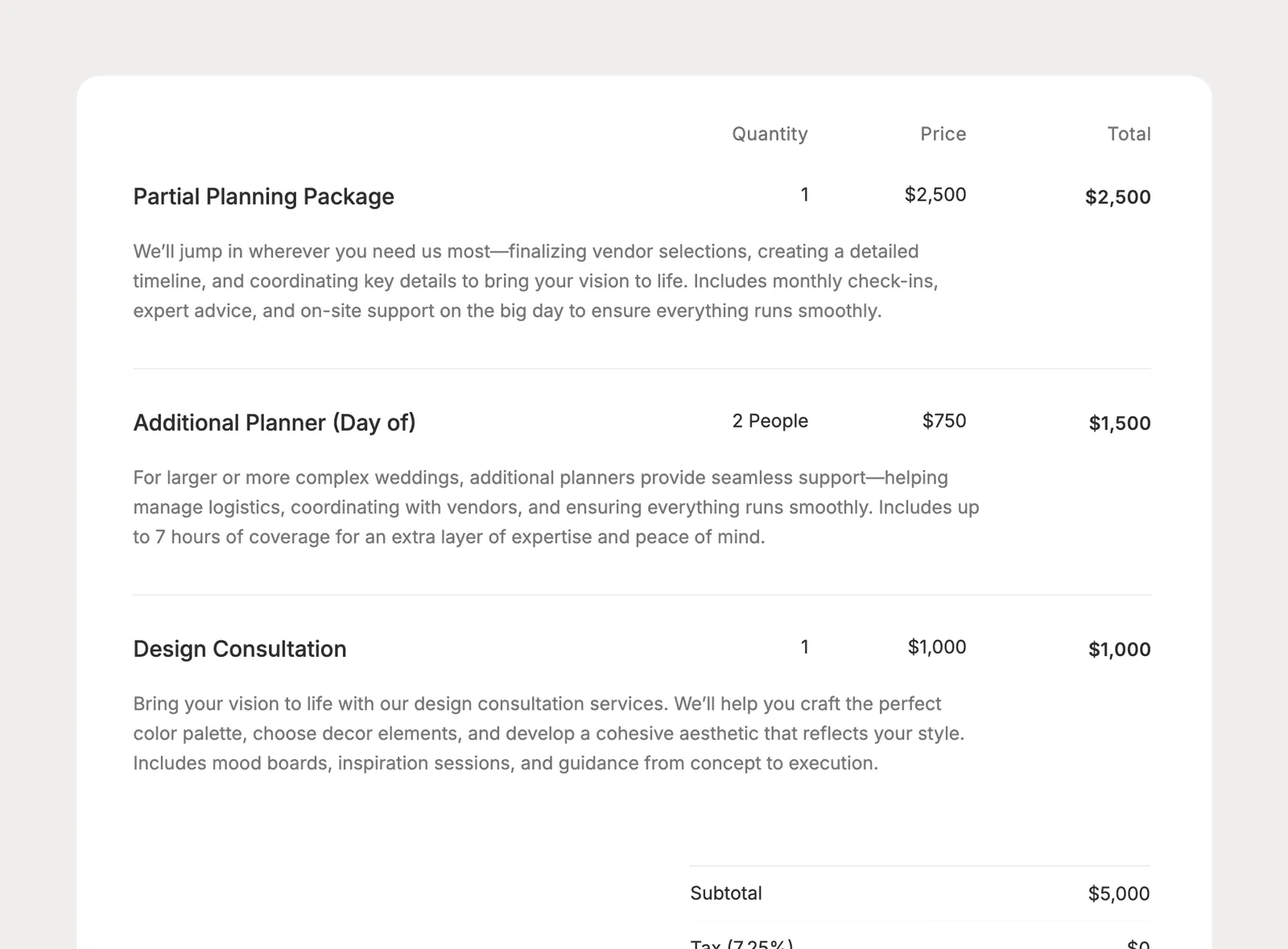Click the Partial Planning Package description paragraph
This screenshot has height=949, width=1288.
pos(535,281)
